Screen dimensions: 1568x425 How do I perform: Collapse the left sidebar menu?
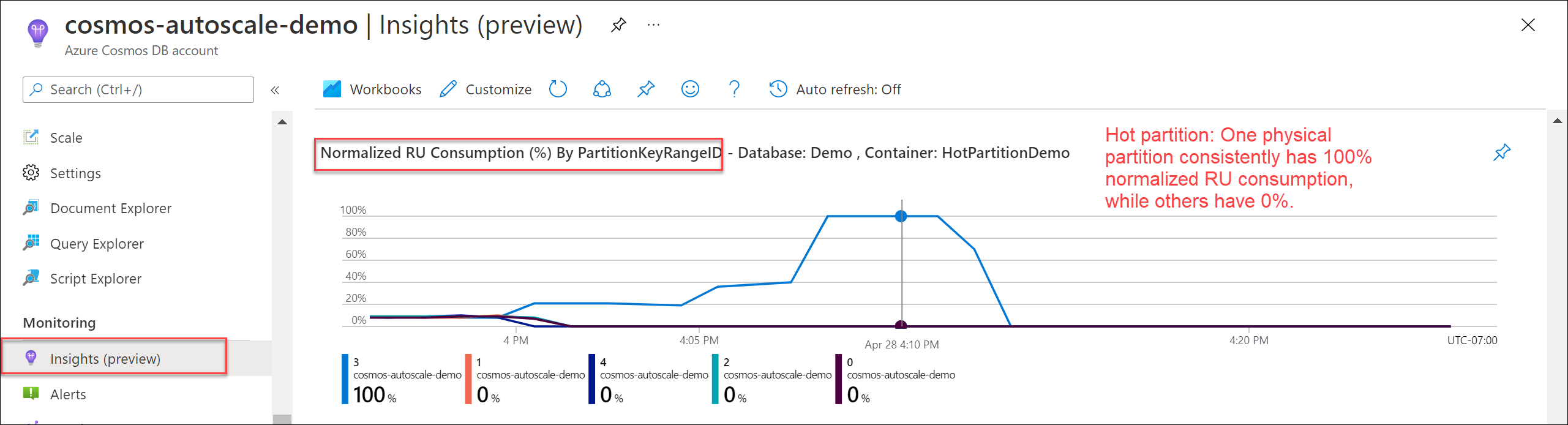tap(275, 90)
